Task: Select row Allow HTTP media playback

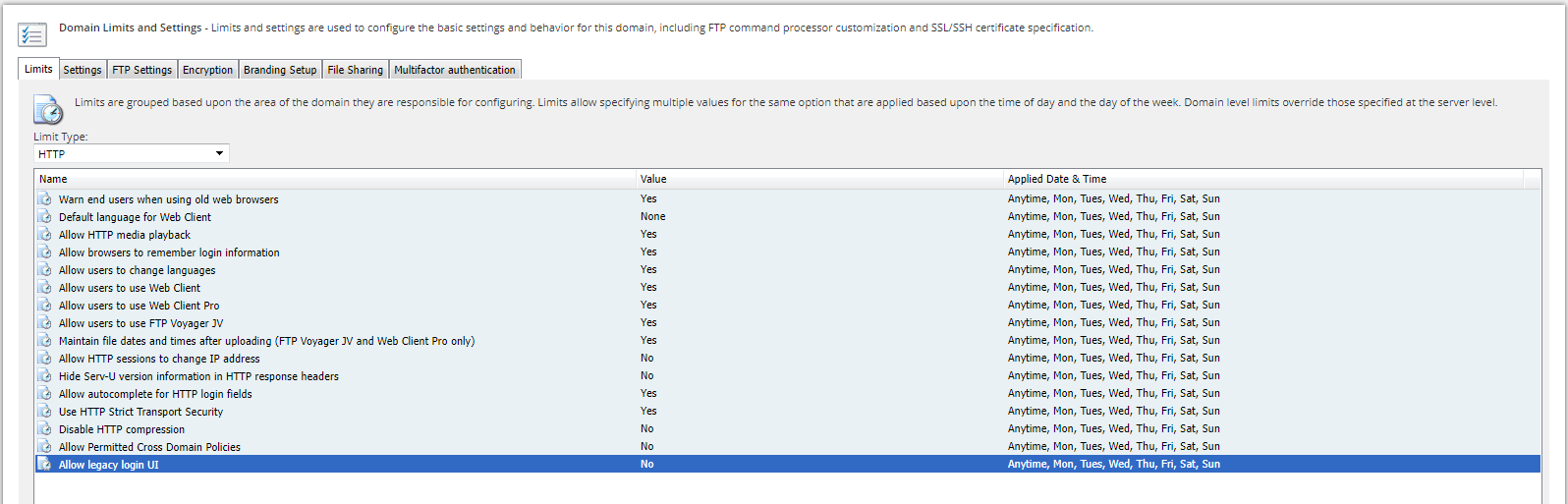Action: tap(788, 235)
